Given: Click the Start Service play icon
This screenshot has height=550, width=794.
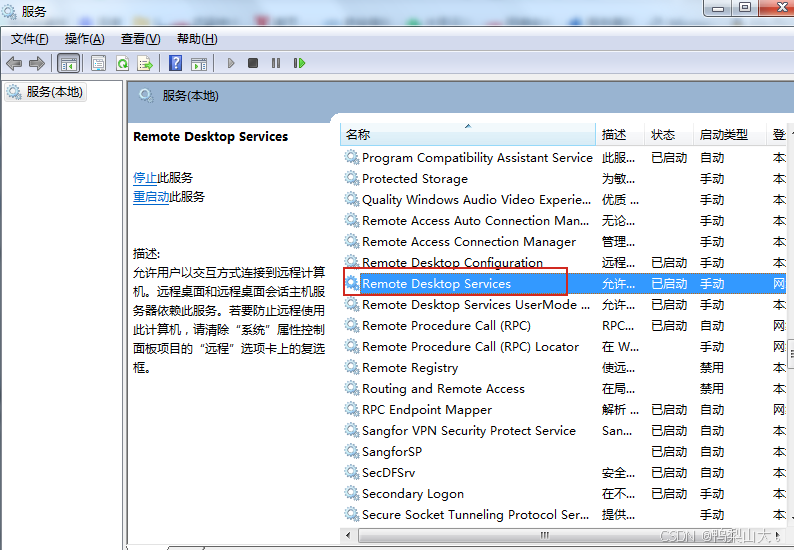Looking at the screenshot, I should click(231, 63).
